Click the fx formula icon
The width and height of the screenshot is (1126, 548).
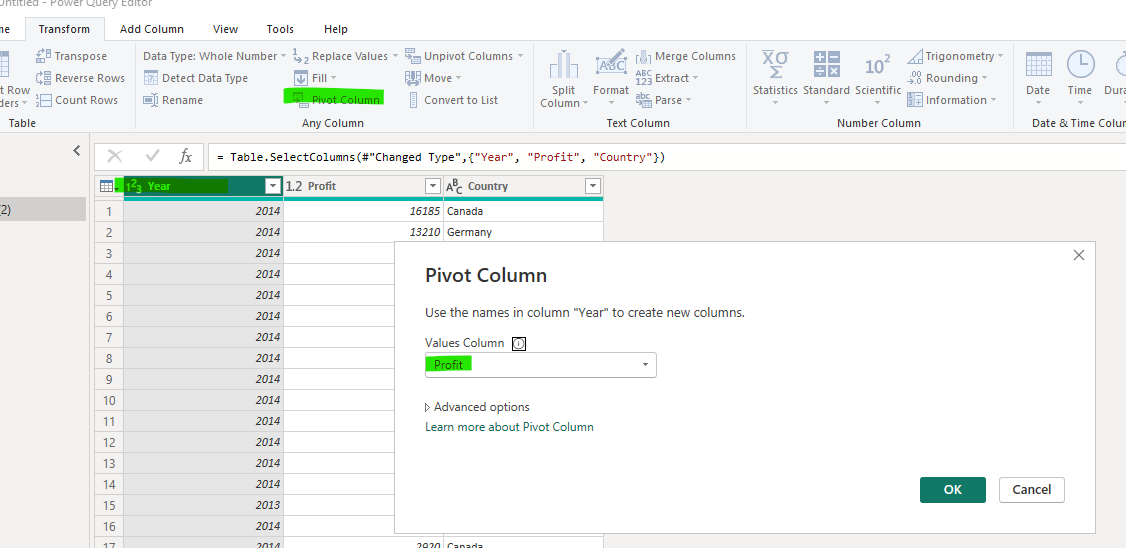point(185,156)
